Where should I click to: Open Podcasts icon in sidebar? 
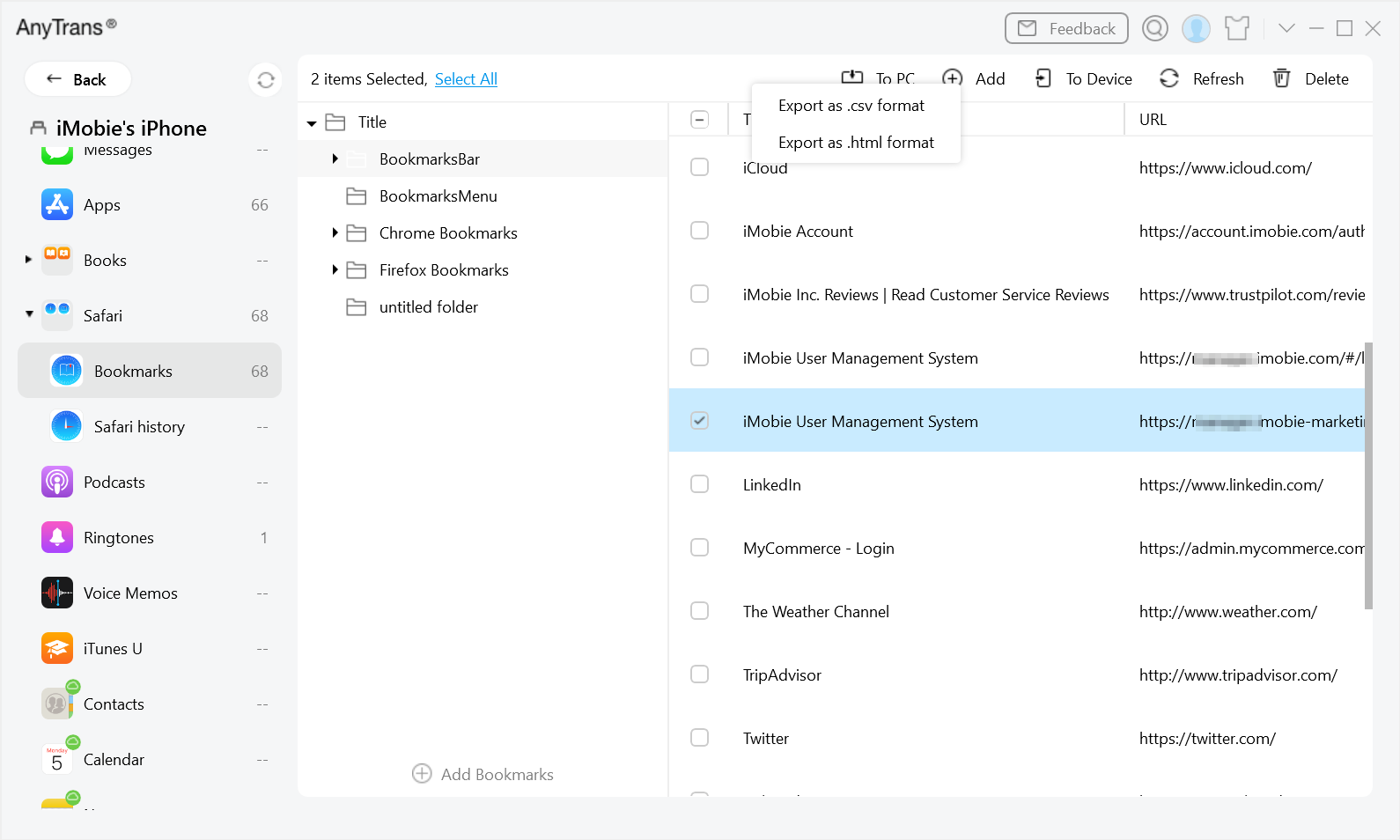coord(57,482)
